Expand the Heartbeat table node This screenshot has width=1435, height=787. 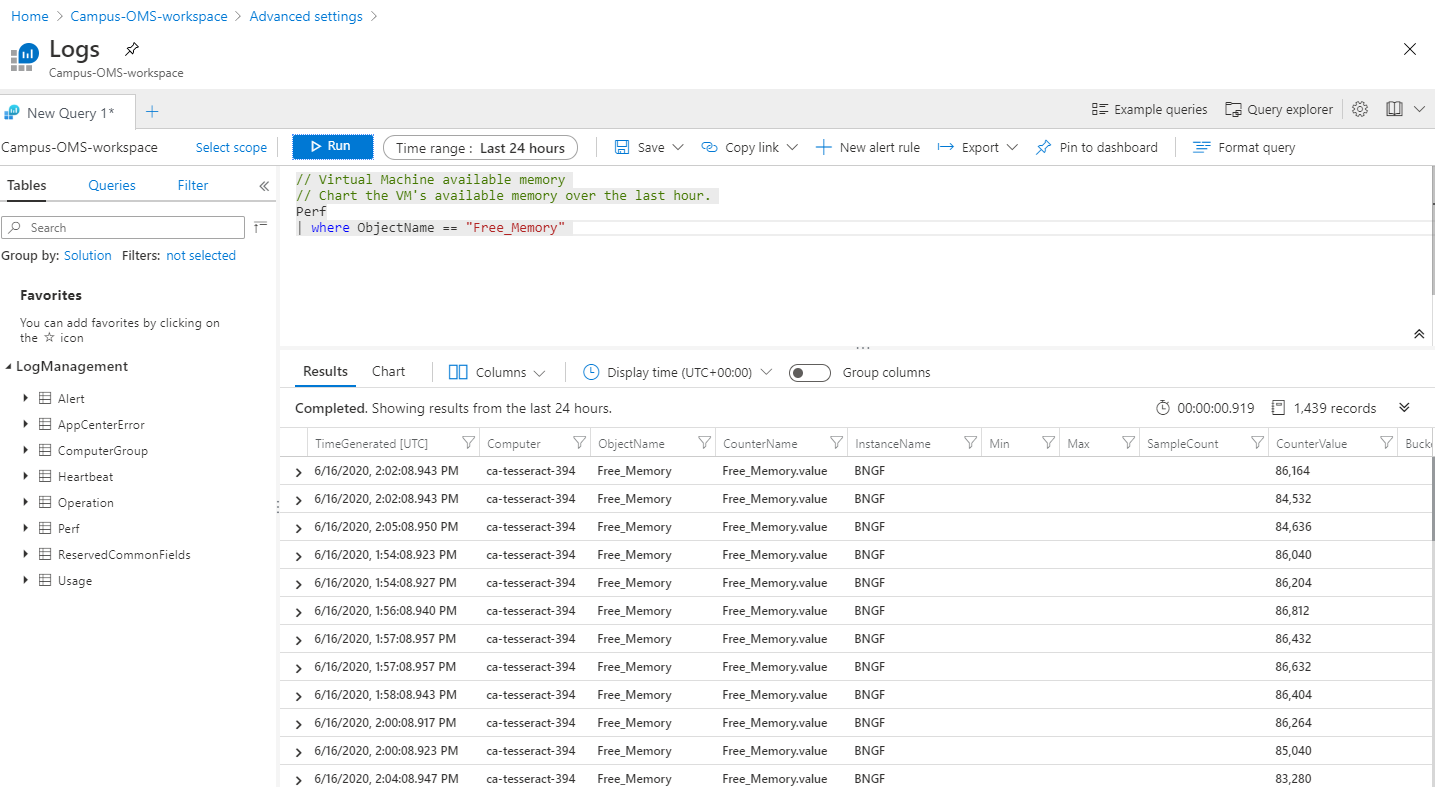(x=25, y=476)
